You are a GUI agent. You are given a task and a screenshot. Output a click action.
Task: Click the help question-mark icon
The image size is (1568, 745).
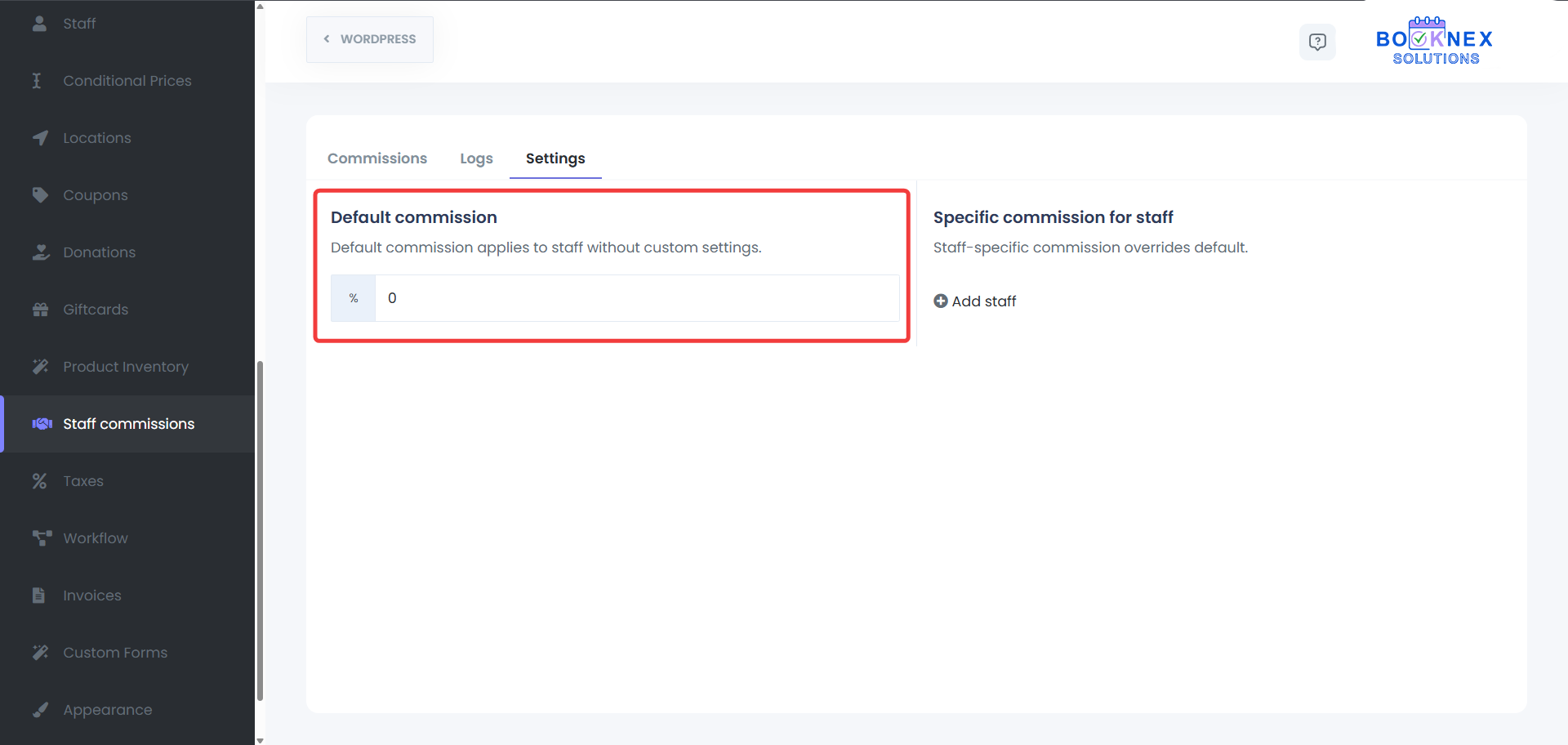1316,42
